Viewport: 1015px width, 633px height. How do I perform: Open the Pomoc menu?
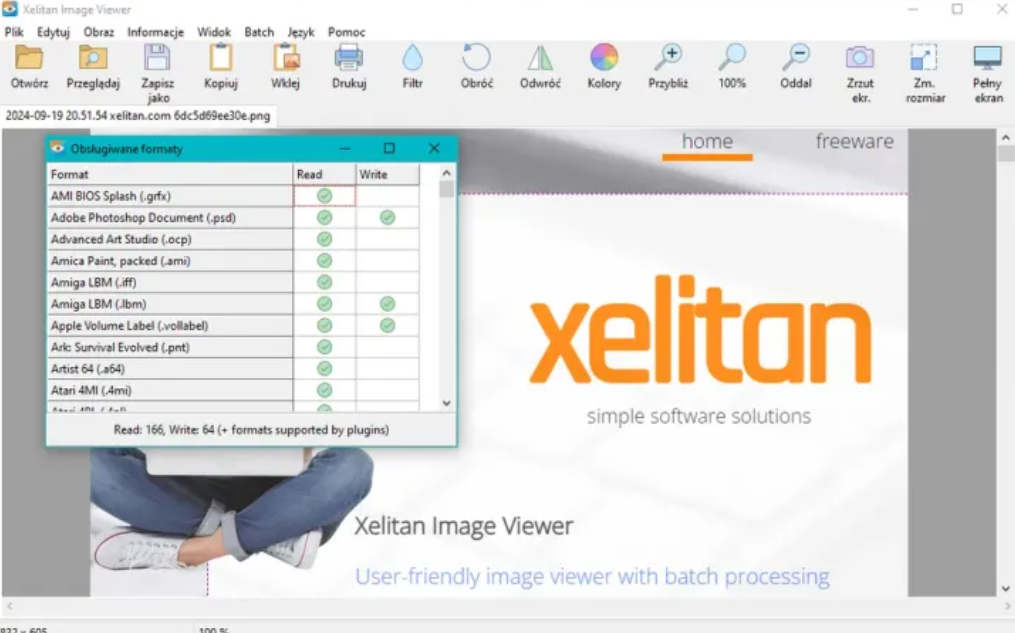click(x=346, y=32)
